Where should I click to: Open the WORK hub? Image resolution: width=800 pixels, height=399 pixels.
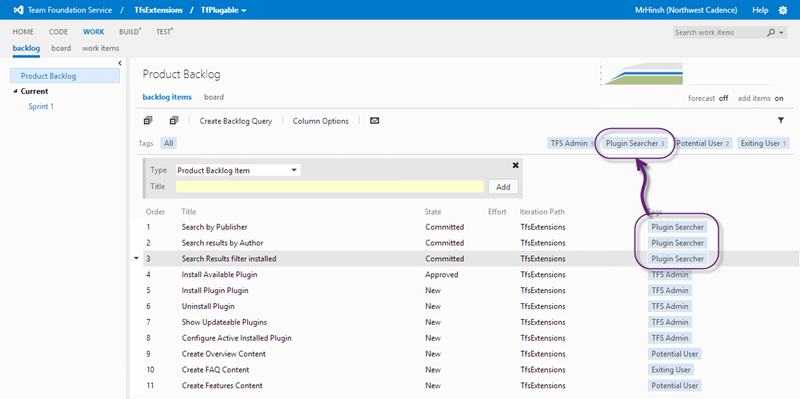(x=93, y=32)
